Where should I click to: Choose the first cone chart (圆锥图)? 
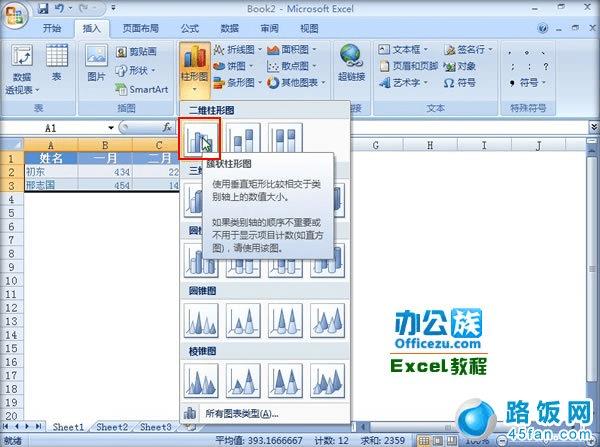[x=201, y=320]
